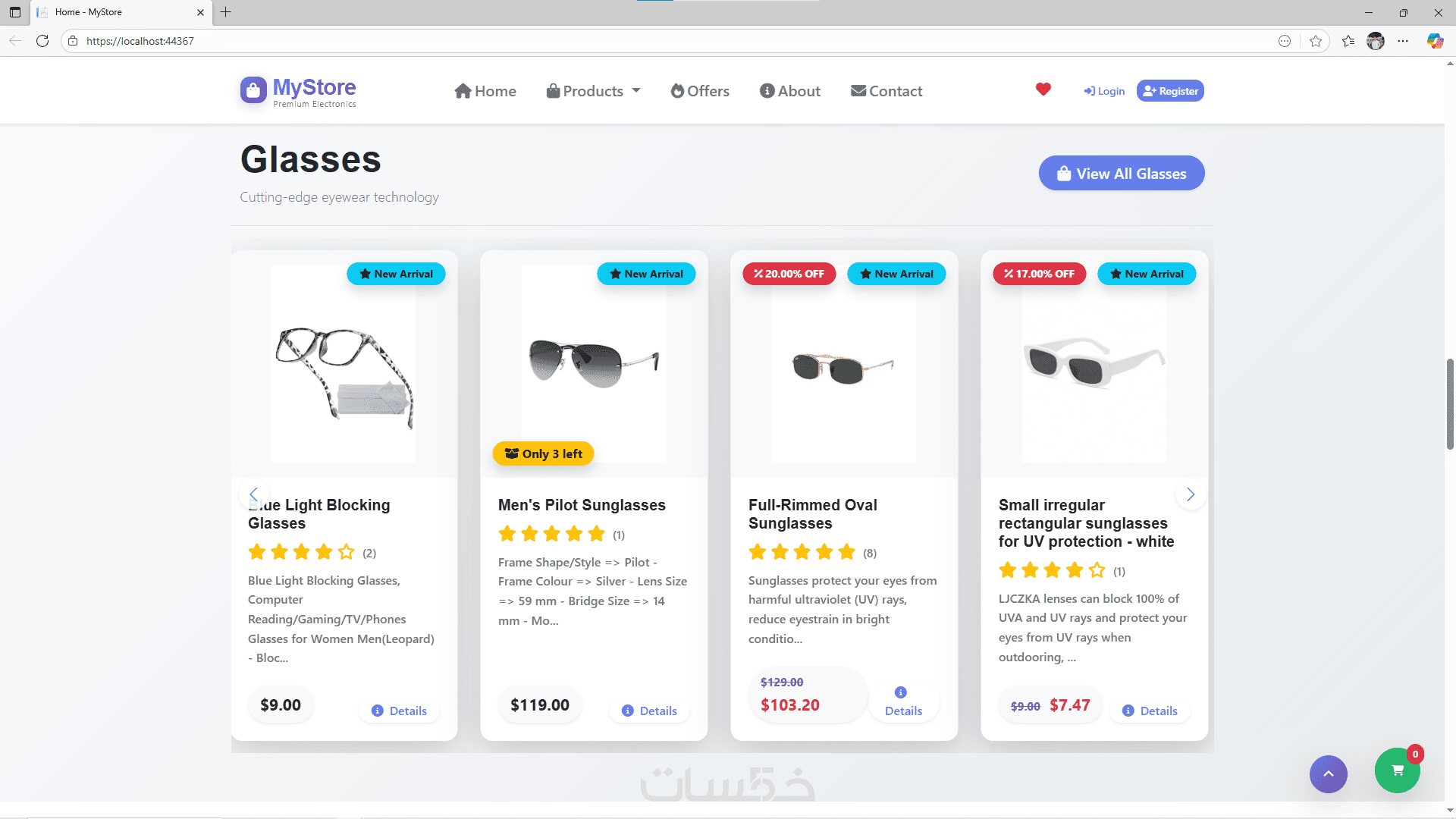Open the red heart wishlist icon
The image size is (1456, 819).
click(x=1043, y=89)
